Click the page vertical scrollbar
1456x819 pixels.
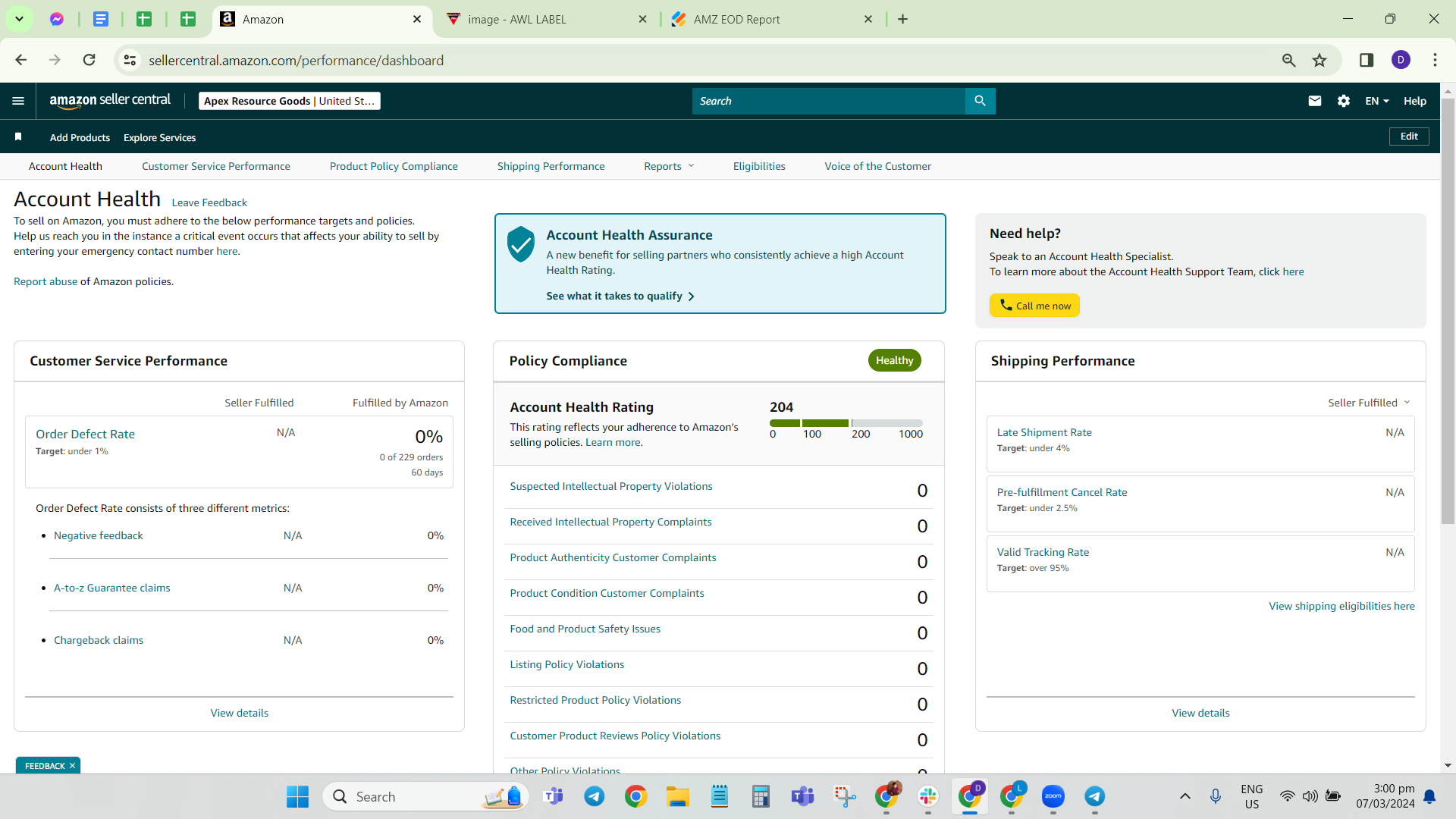click(x=1448, y=311)
